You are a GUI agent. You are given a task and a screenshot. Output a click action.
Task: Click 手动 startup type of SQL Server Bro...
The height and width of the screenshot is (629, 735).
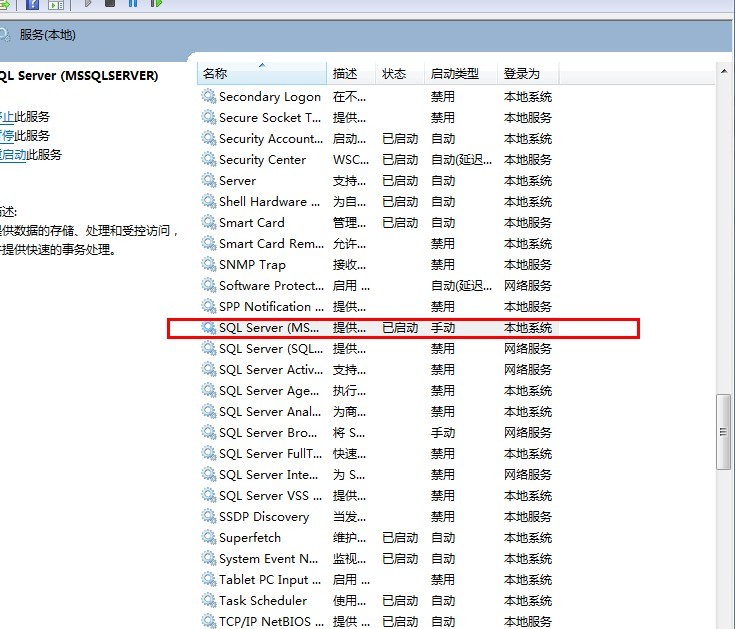443,433
